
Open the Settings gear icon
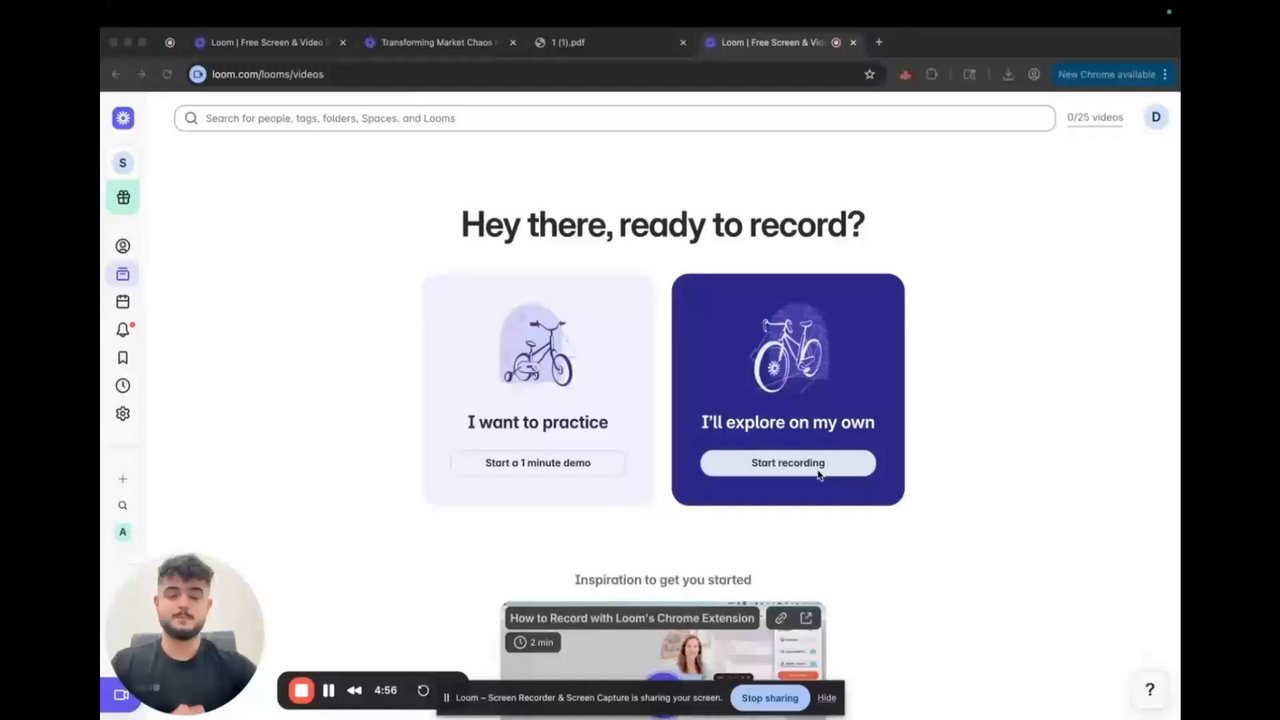point(123,414)
